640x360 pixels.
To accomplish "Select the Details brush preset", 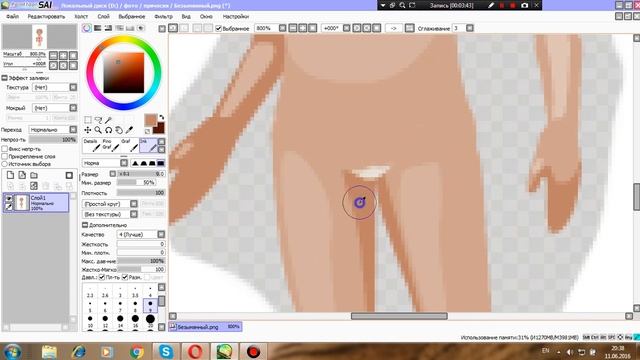I will 91,145.
